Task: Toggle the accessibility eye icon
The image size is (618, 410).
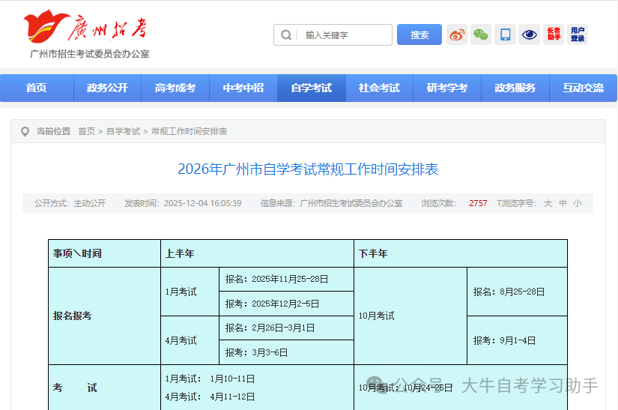Action: click(530, 35)
